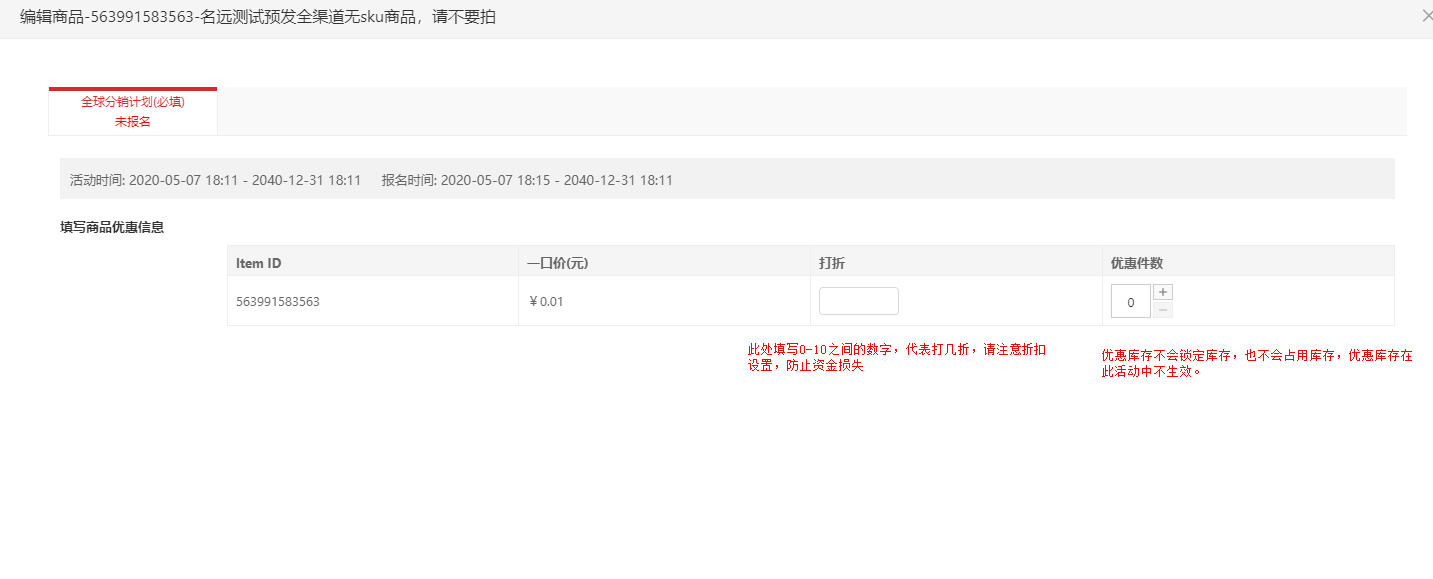Click the red 优惠库存 inventory notice
Screen dimensions: 1433x579
tap(1256, 363)
